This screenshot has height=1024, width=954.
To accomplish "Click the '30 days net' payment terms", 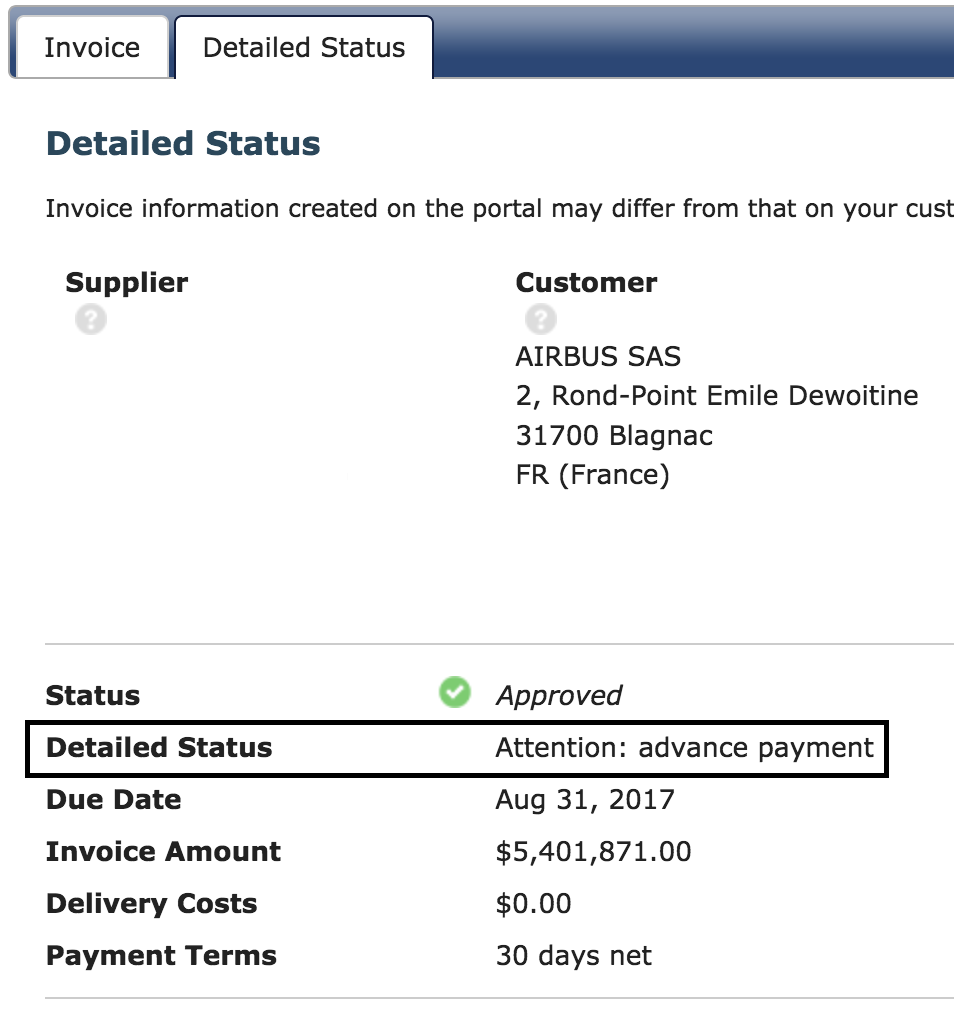I will click(x=573, y=956).
